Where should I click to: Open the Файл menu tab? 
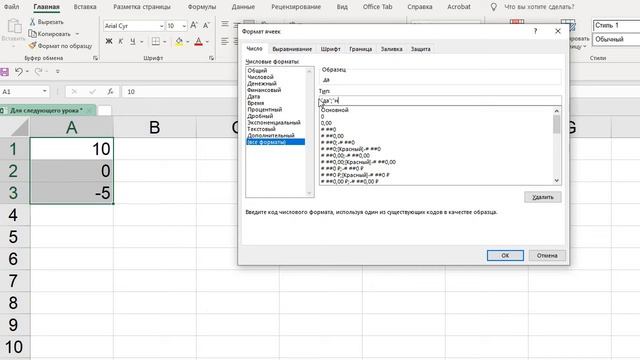tap(11, 7)
